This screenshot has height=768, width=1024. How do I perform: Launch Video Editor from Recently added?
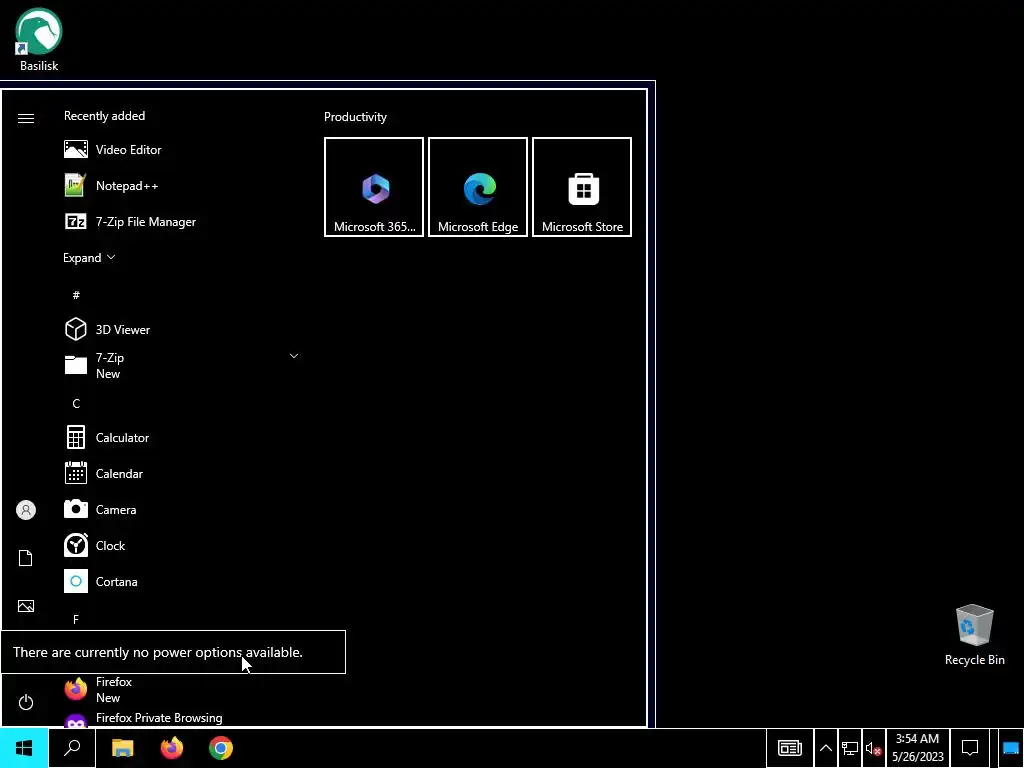tap(183, 150)
